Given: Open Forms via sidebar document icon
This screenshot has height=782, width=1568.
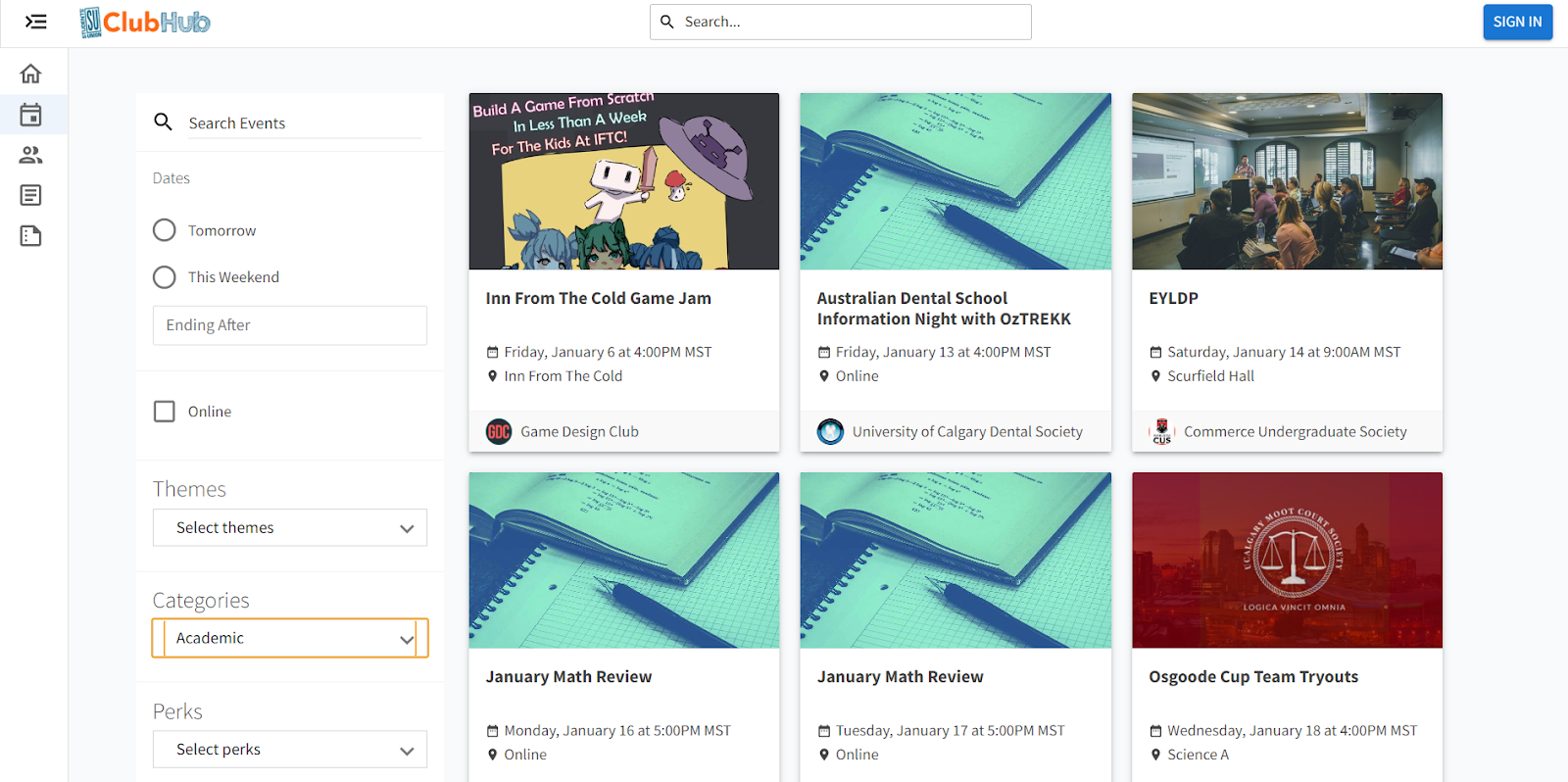Looking at the screenshot, I should click(31, 235).
